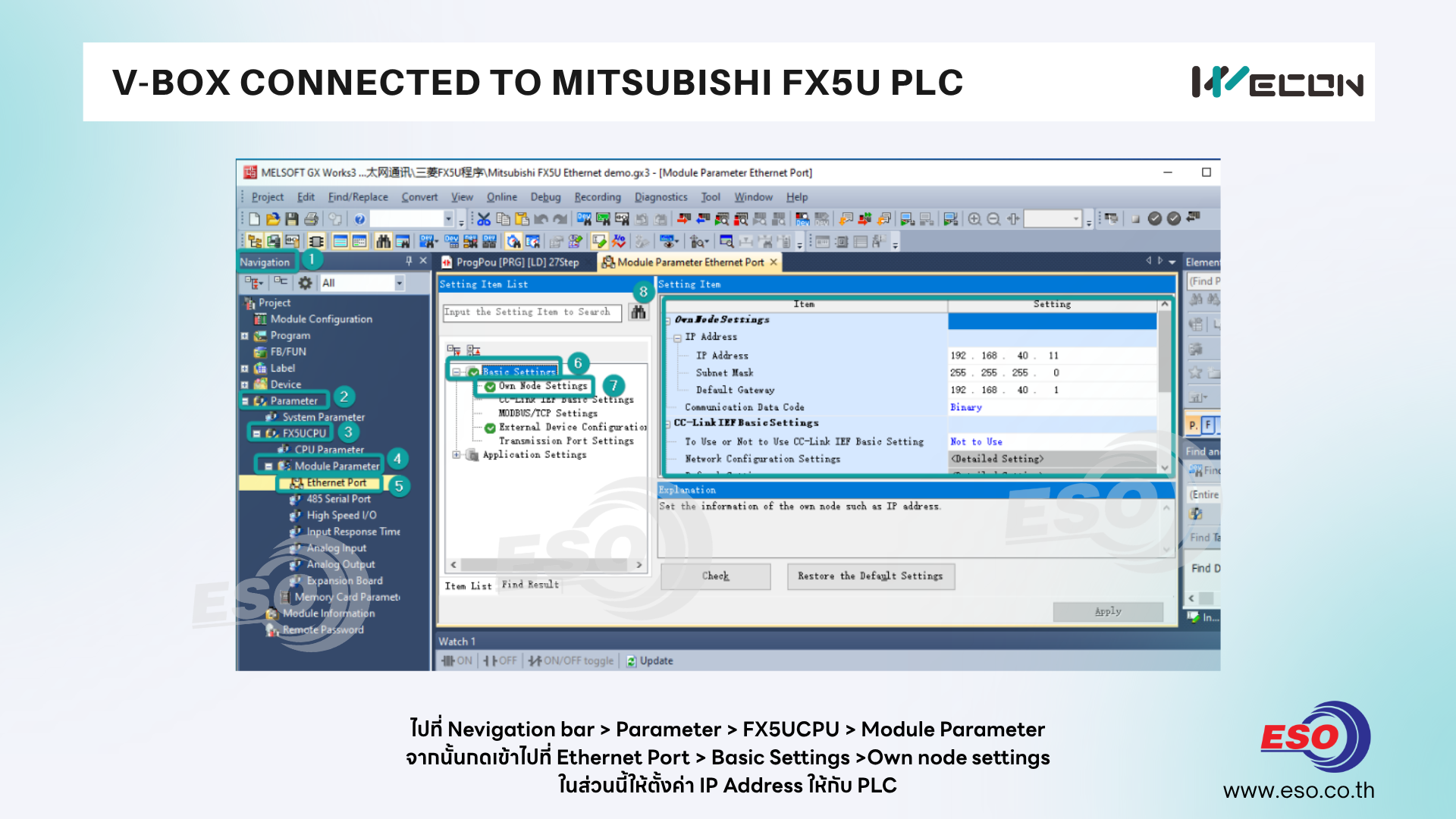The image size is (1456, 819).
Task: Open the Project menu
Action: [x=268, y=197]
